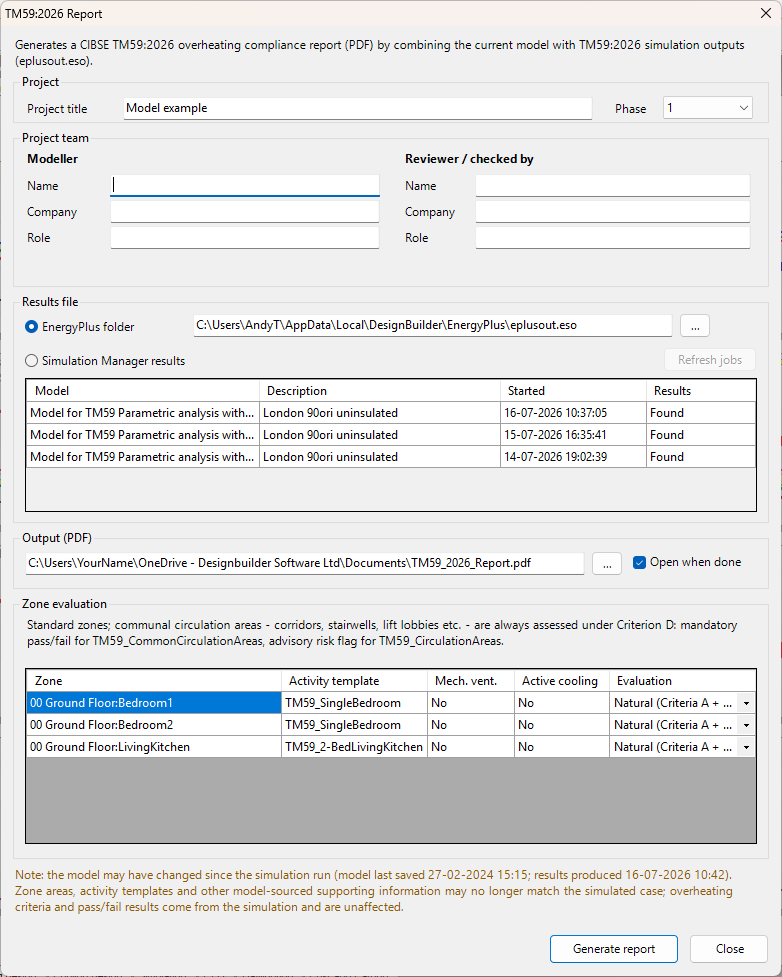
Task: Click the Output PDF path field
Action: tap(305, 563)
